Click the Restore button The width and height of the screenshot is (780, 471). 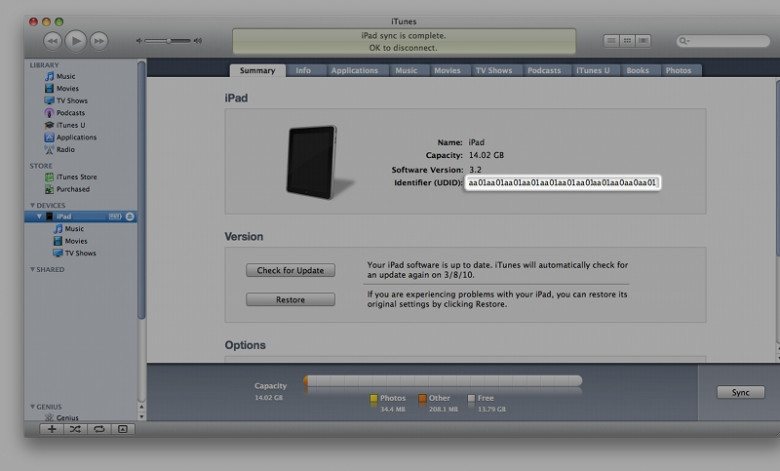pyautogui.click(x=291, y=299)
